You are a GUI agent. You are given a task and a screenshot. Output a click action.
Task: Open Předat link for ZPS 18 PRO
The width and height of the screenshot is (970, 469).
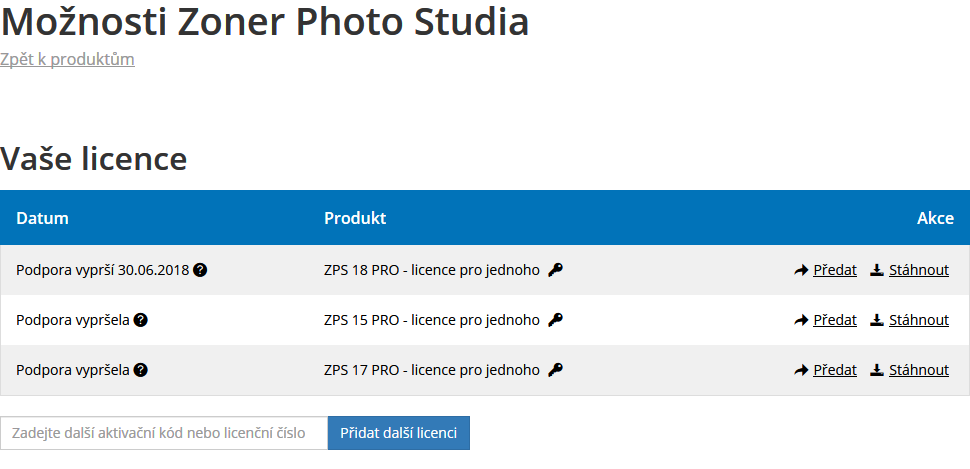coord(835,270)
